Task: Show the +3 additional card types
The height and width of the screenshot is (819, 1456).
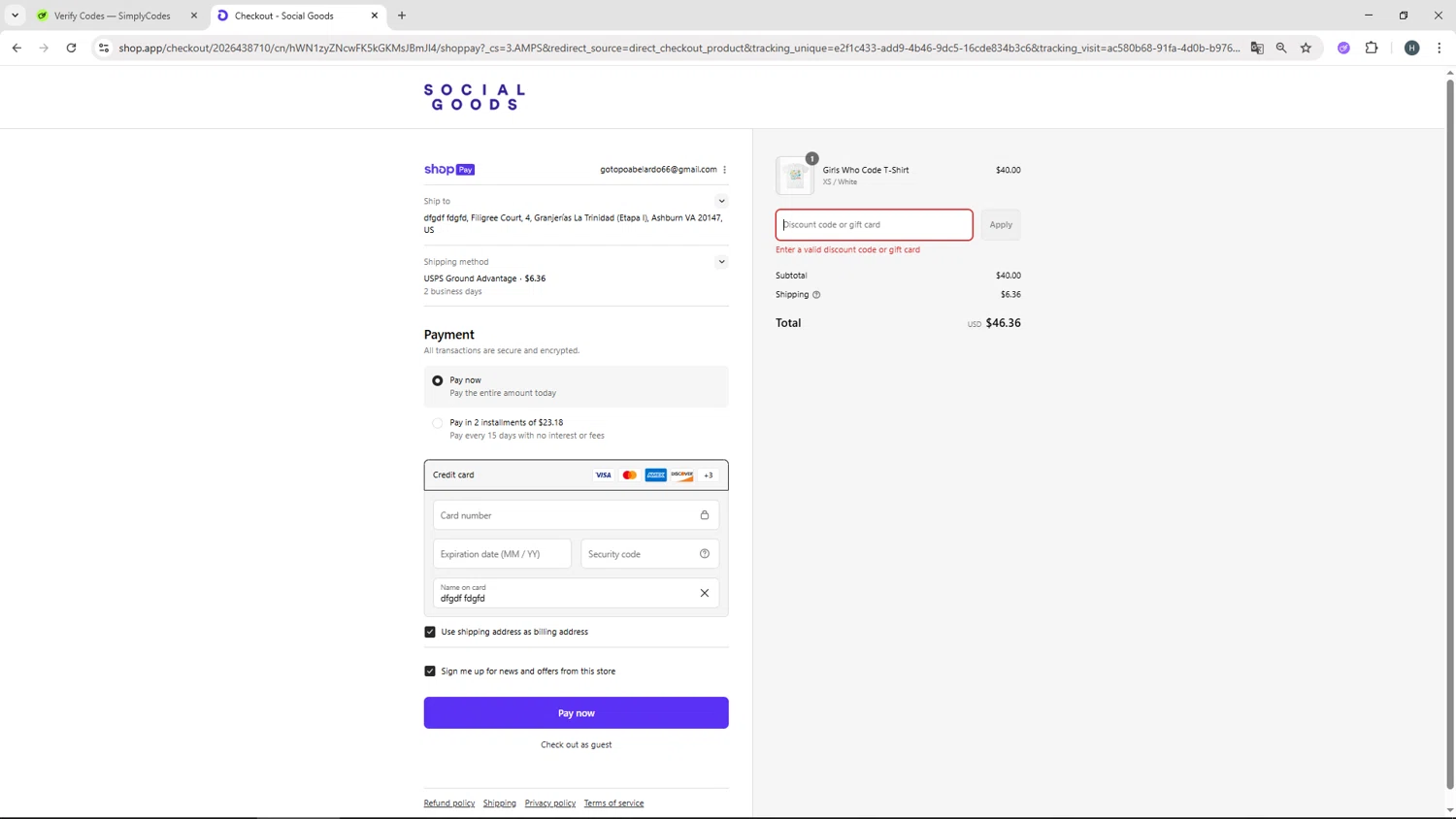Action: point(709,475)
